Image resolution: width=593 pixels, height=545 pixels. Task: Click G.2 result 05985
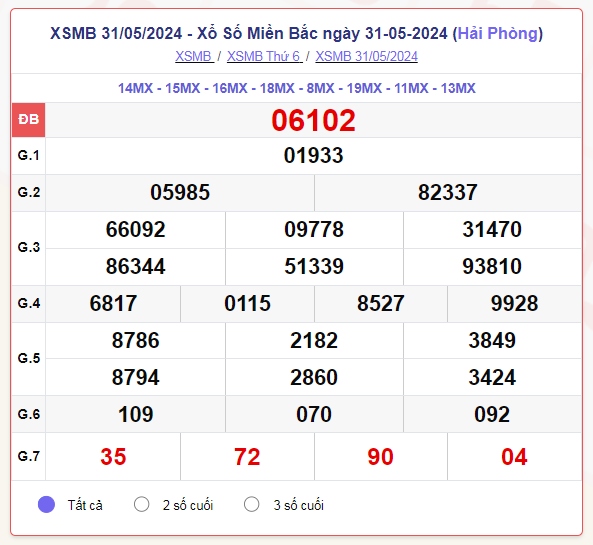(180, 192)
